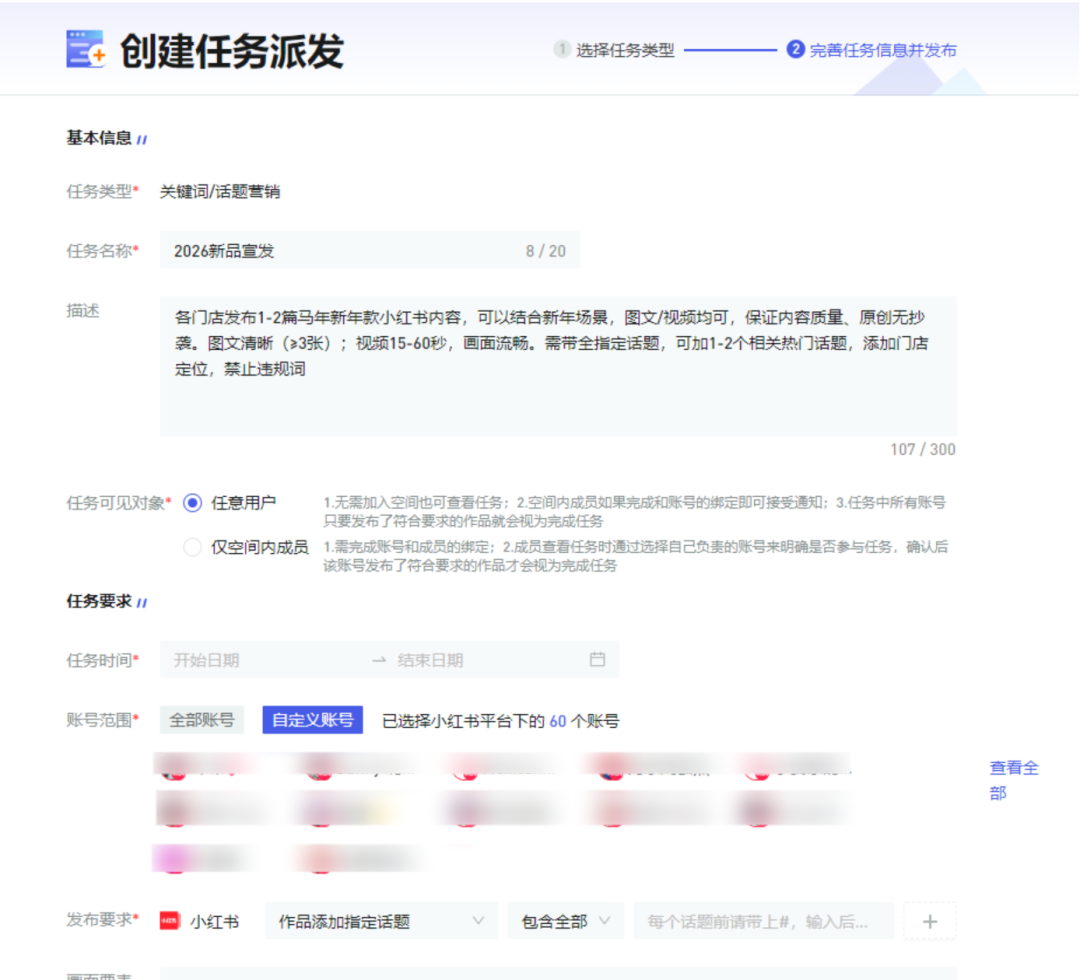Click the calendar icon in date field

tap(597, 660)
